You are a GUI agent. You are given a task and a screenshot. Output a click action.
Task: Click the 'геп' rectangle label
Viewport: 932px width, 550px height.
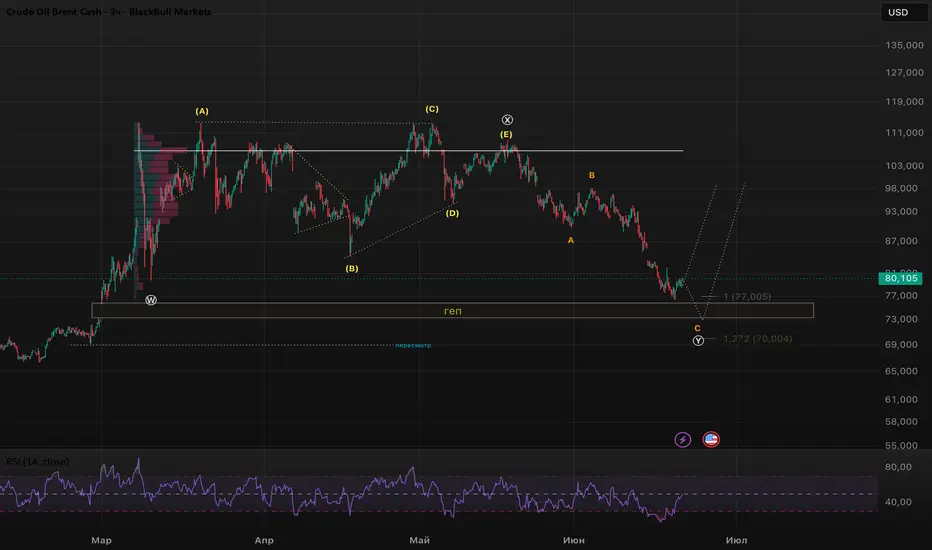pos(453,311)
